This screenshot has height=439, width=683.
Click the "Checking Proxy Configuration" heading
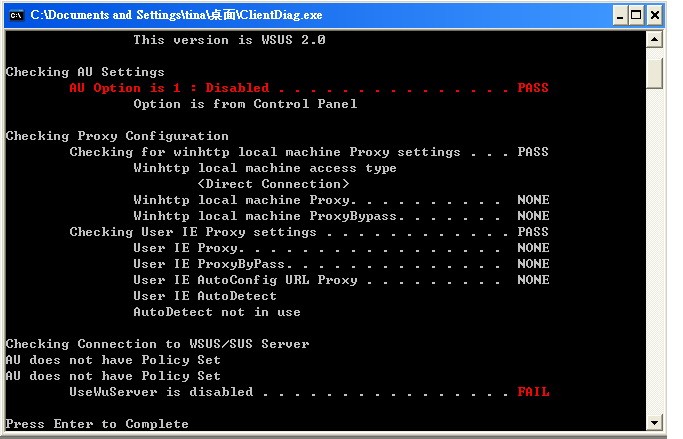pos(117,136)
